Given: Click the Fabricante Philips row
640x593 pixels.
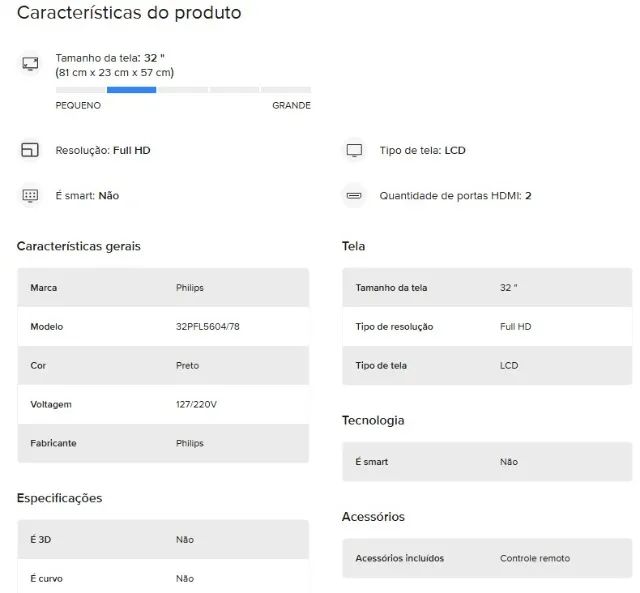Looking at the screenshot, I should 163,443.
